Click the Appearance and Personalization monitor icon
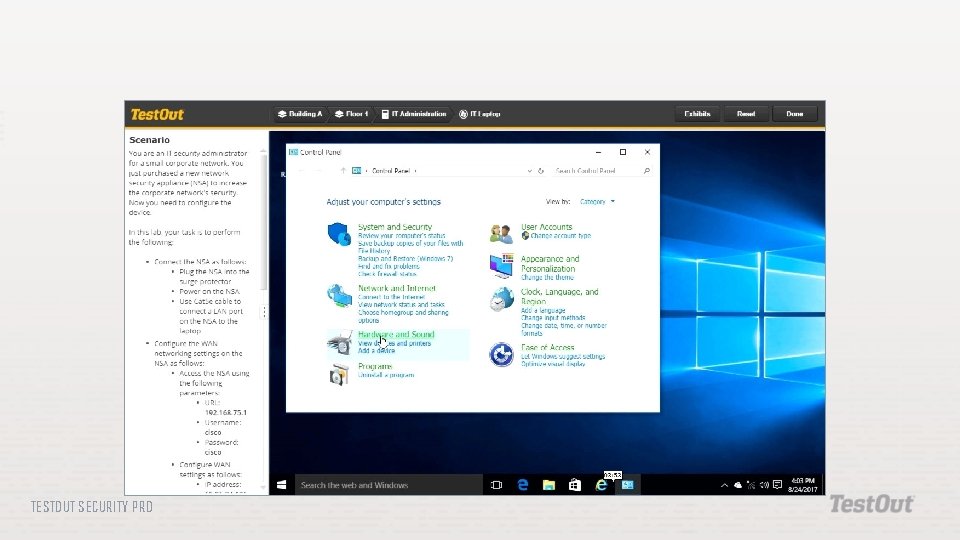 (501, 266)
